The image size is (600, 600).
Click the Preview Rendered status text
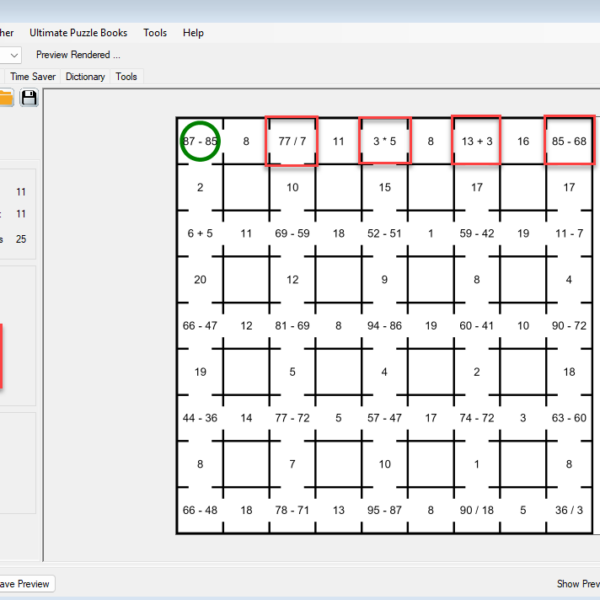click(x=78, y=55)
